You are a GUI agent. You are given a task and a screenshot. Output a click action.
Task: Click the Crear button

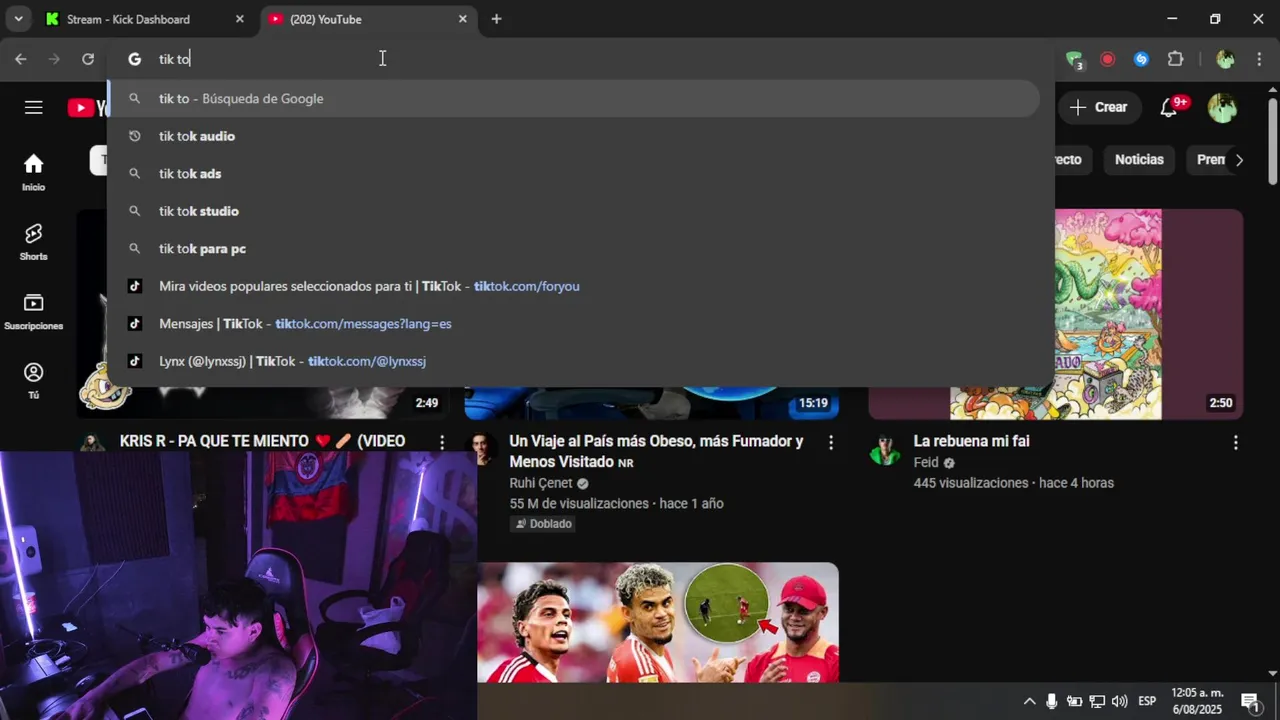click(1098, 107)
